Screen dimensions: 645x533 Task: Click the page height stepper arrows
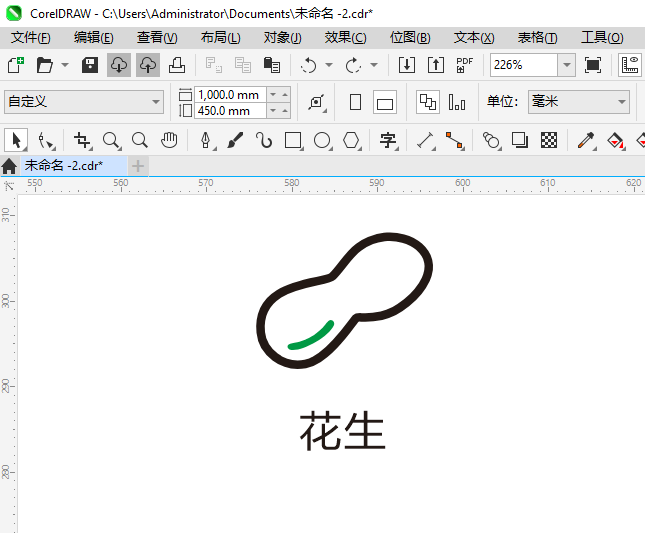278,111
